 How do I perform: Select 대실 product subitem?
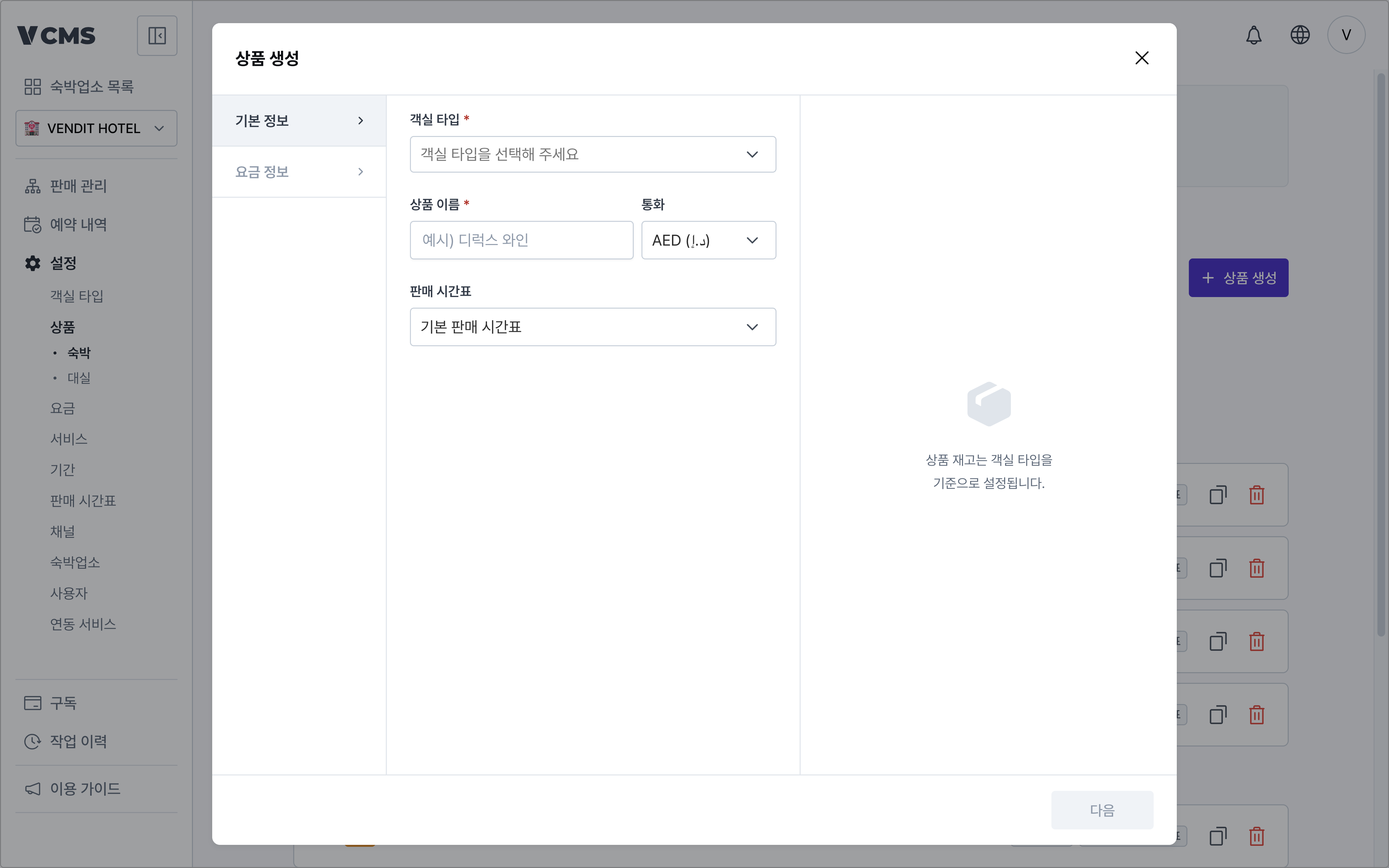(x=79, y=378)
